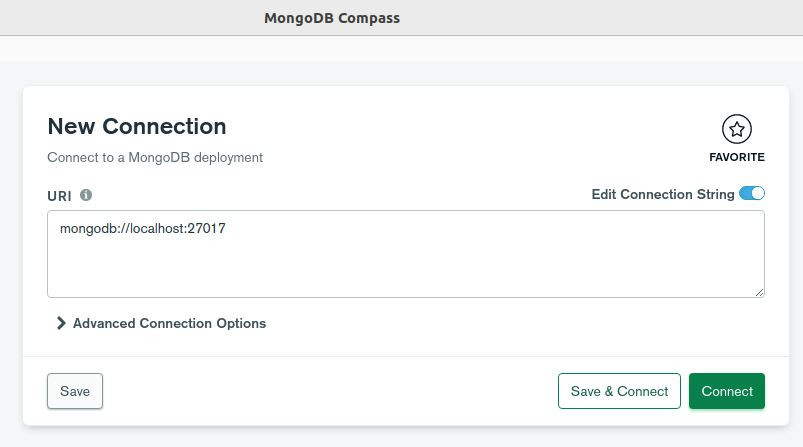Image resolution: width=803 pixels, height=447 pixels.
Task: Click the MongoDB Compass window title
Action: [332, 18]
